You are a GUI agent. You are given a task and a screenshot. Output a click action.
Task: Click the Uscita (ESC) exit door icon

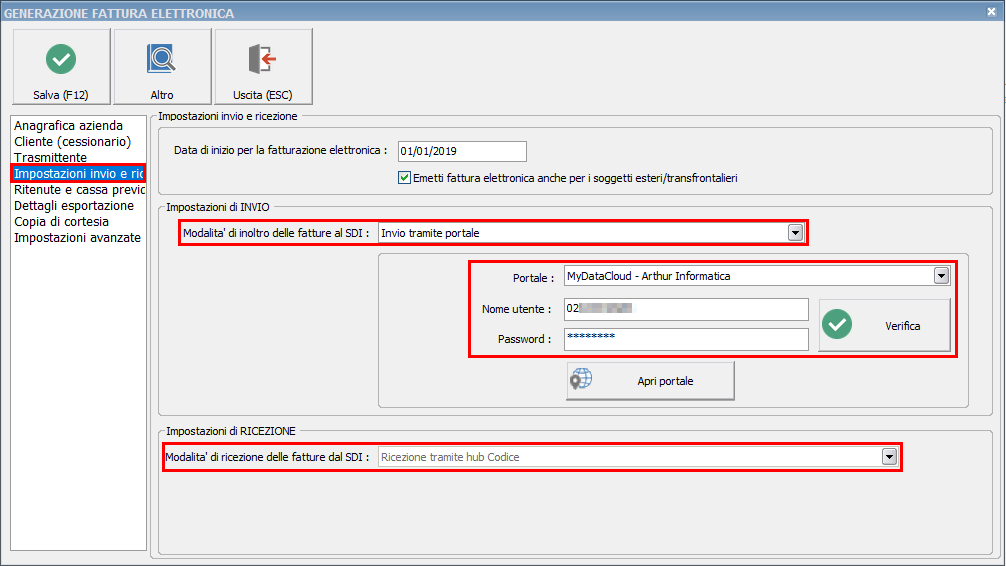coord(263,60)
